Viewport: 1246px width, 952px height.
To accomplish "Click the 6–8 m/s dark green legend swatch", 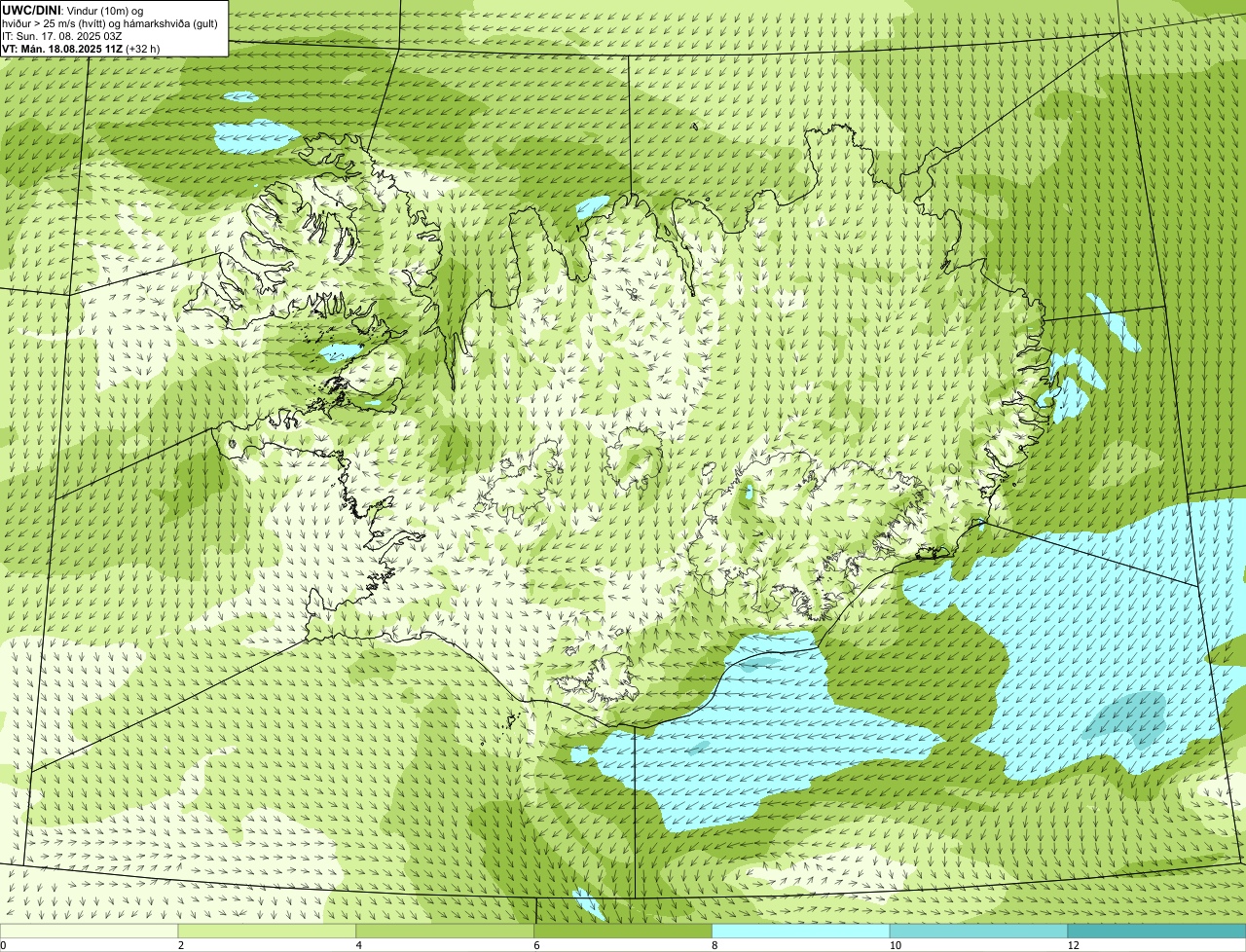I will tap(623, 932).
